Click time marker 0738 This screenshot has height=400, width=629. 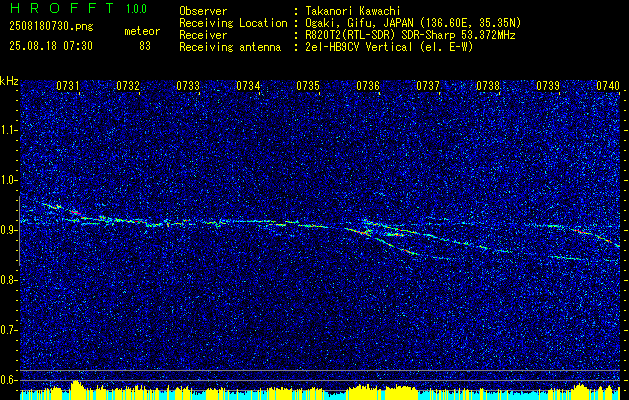488,85
